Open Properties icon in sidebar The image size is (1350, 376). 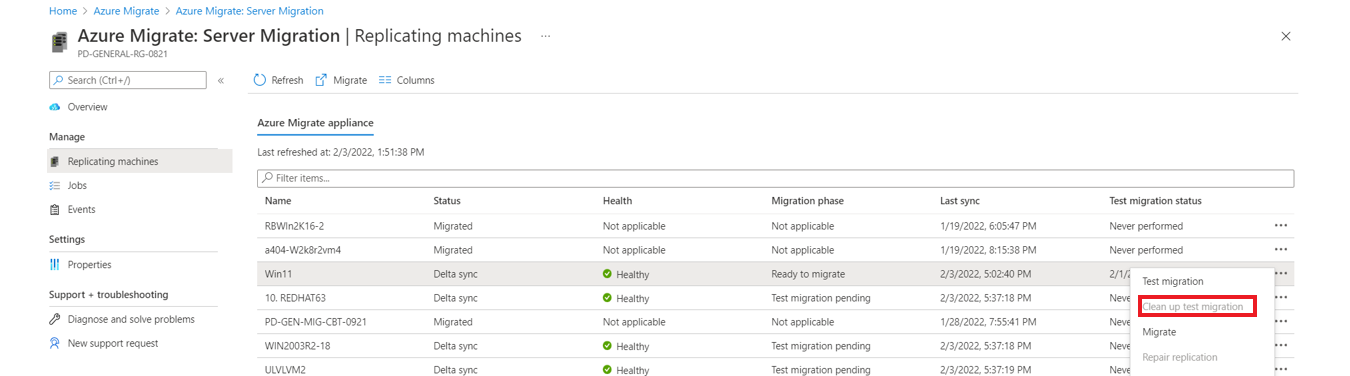[55, 265]
